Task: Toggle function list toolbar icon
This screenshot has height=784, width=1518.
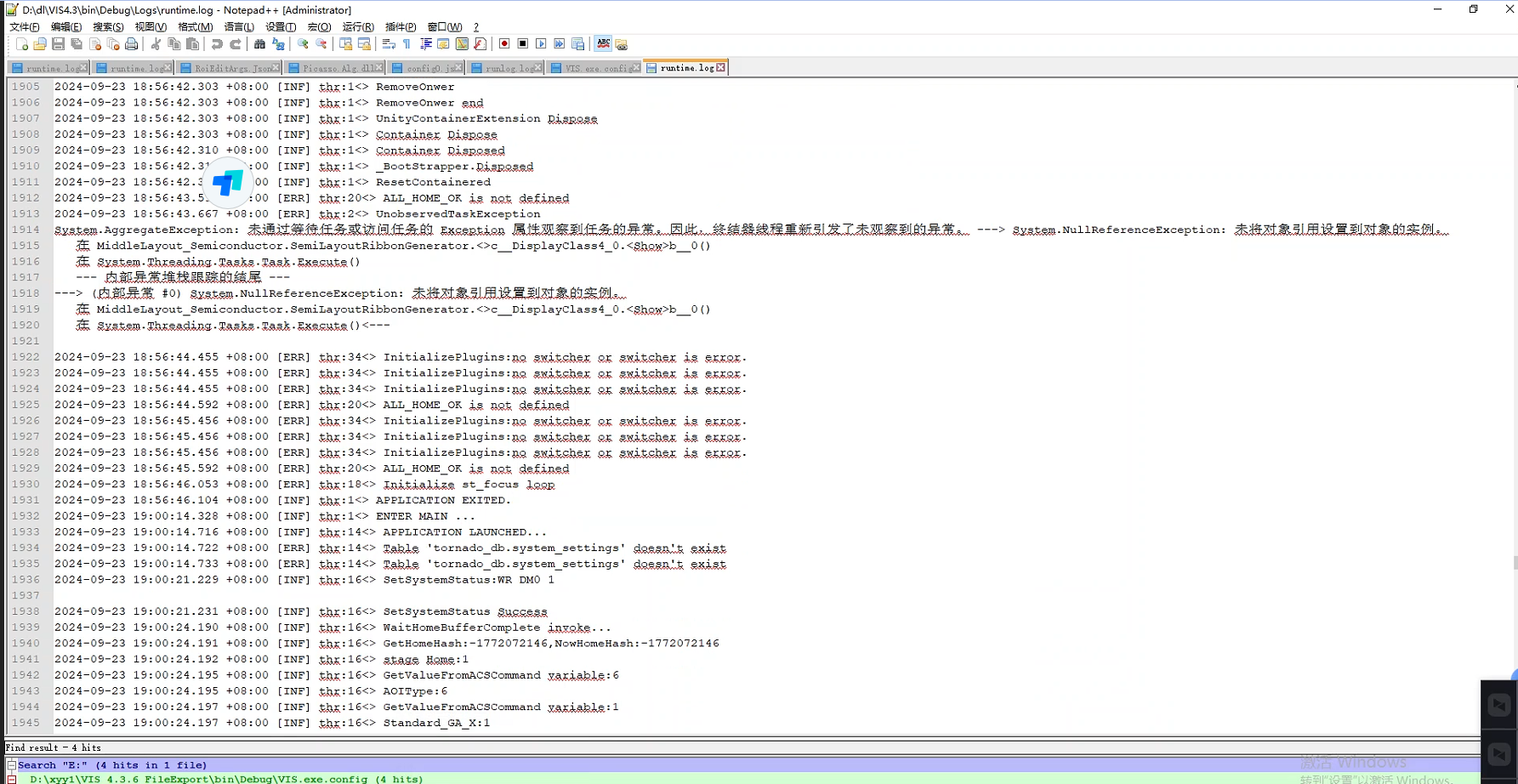Action: tap(480, 44)
